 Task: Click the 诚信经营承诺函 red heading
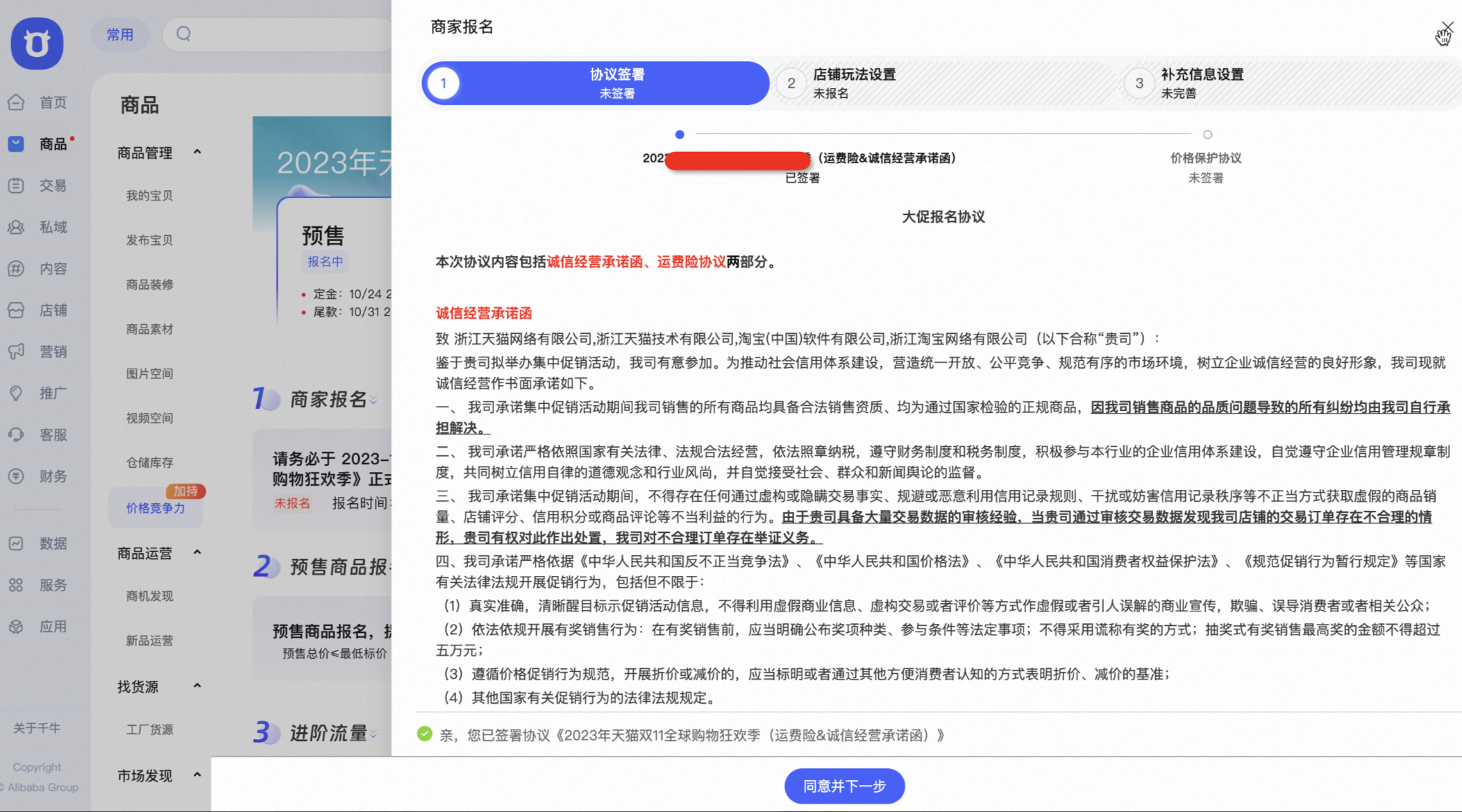pyautogui.click(x=484, y=313)
